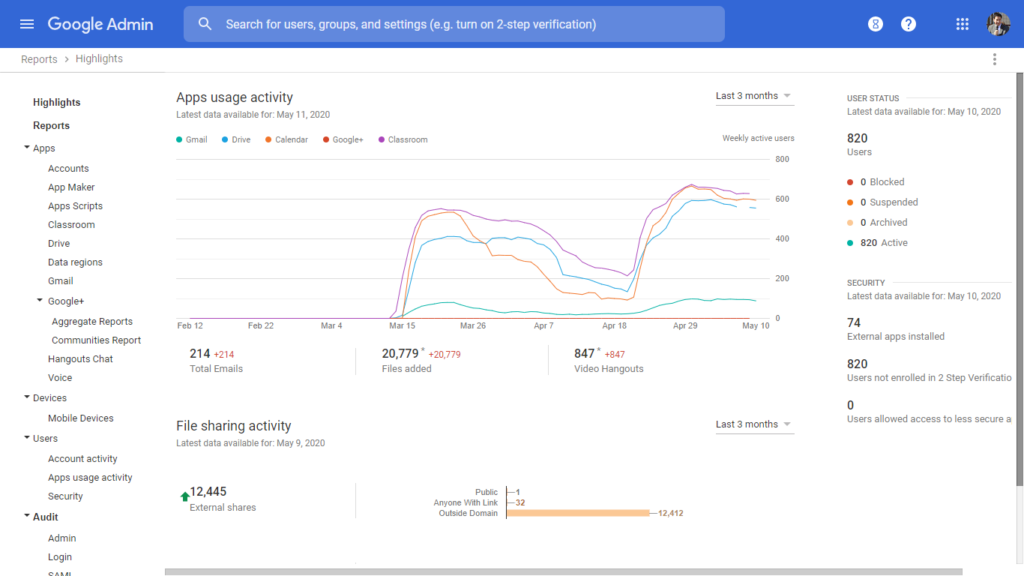Click the 0 Suspended status row
This screenshot has width=1024, height=576.
[882, 202]
